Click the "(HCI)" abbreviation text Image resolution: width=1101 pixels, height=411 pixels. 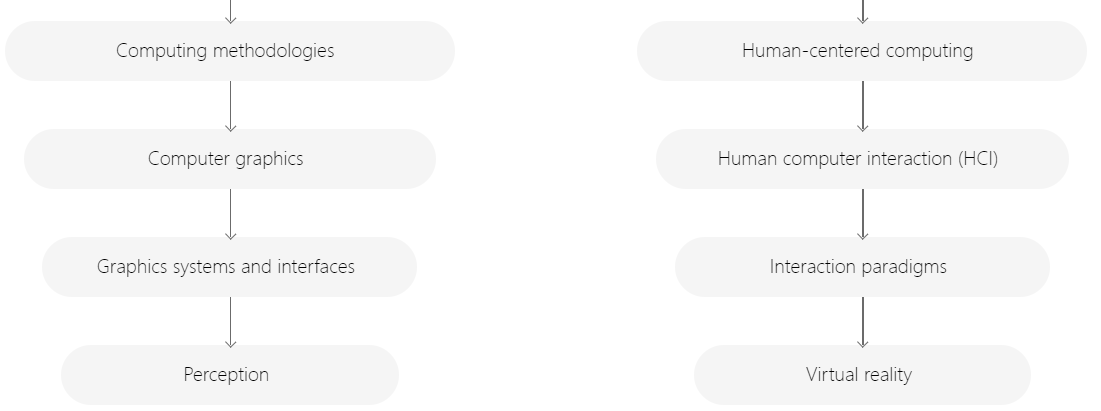tap(978, 159)
